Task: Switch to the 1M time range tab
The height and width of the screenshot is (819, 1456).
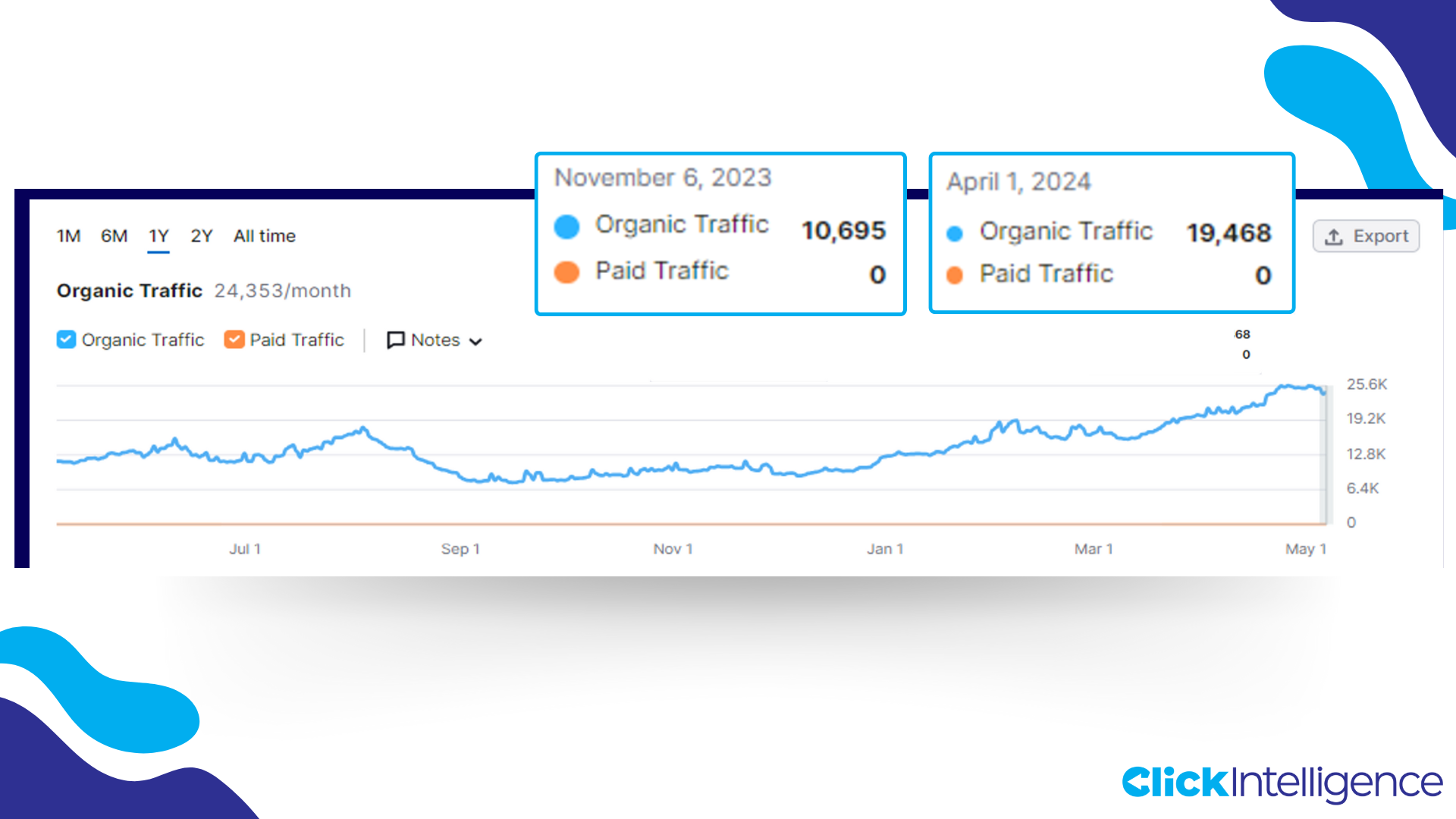Action: (x=68, y=236)
